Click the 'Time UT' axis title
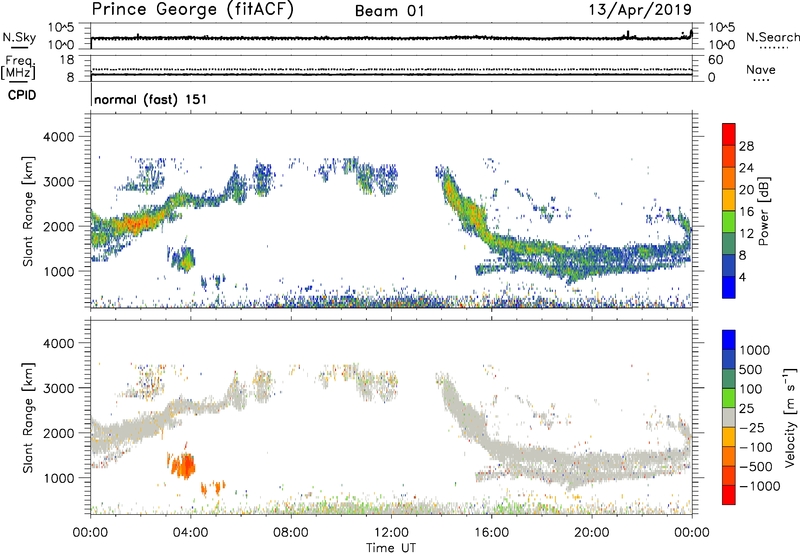800x554 pixels. [x=391, y=548]
